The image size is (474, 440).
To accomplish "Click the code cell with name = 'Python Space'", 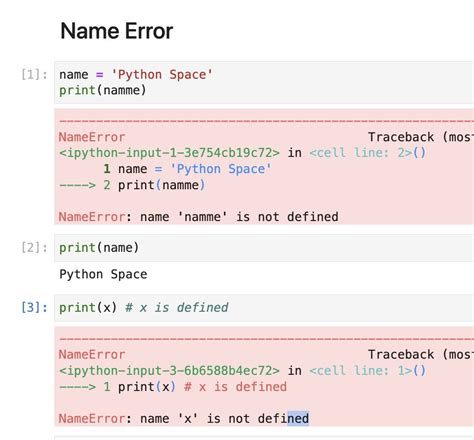I will [x=264, y=82].
